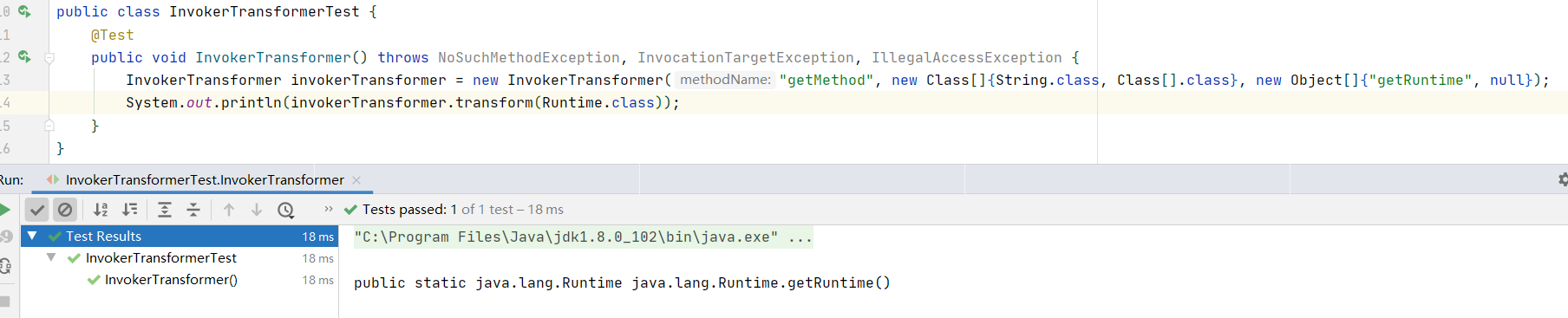This screenshot has height=318, width=1568.
Task: Toggle Show Passed tests checkmark button
Action: [x=37, y=210]
